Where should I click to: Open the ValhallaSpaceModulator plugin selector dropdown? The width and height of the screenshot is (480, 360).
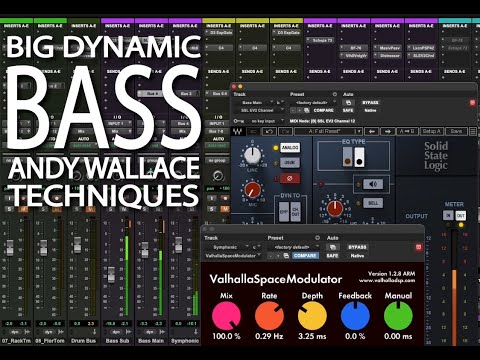point(232,256)
